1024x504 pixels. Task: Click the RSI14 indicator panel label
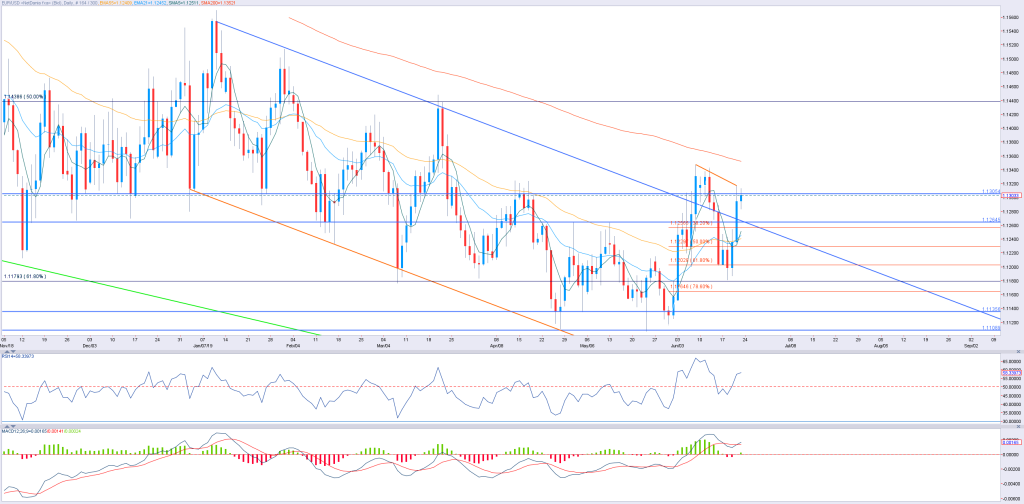coord(18,356)
